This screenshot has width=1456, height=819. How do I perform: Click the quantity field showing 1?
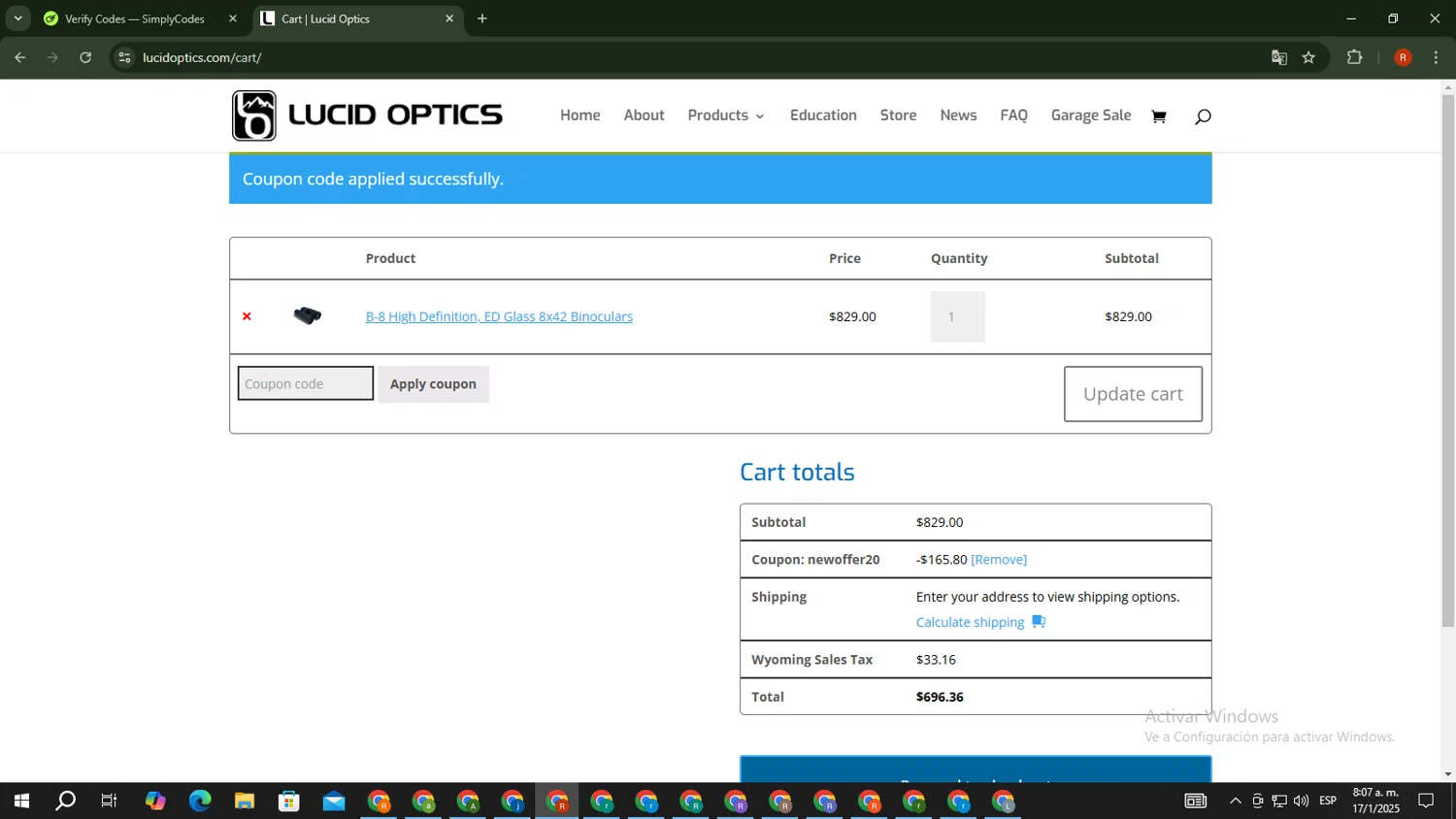958,316
